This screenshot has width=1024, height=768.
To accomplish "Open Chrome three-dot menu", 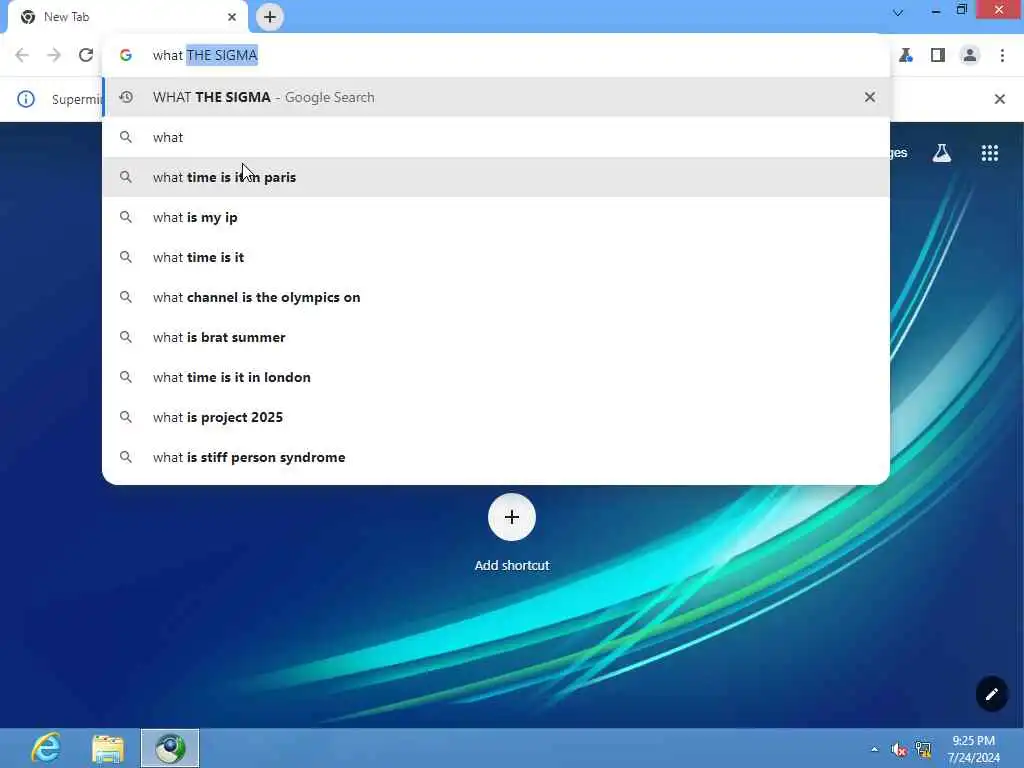I will tap(1002, 56).
